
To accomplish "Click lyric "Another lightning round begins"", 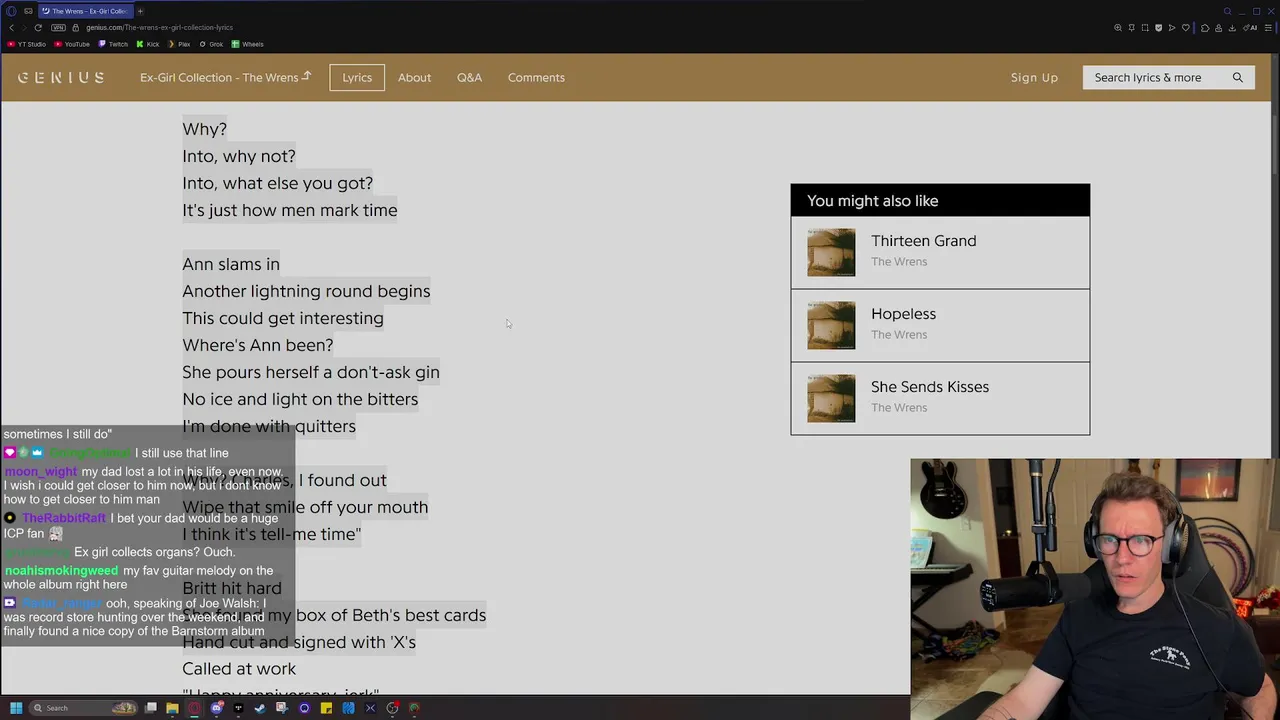I will (x=306, y=291).
